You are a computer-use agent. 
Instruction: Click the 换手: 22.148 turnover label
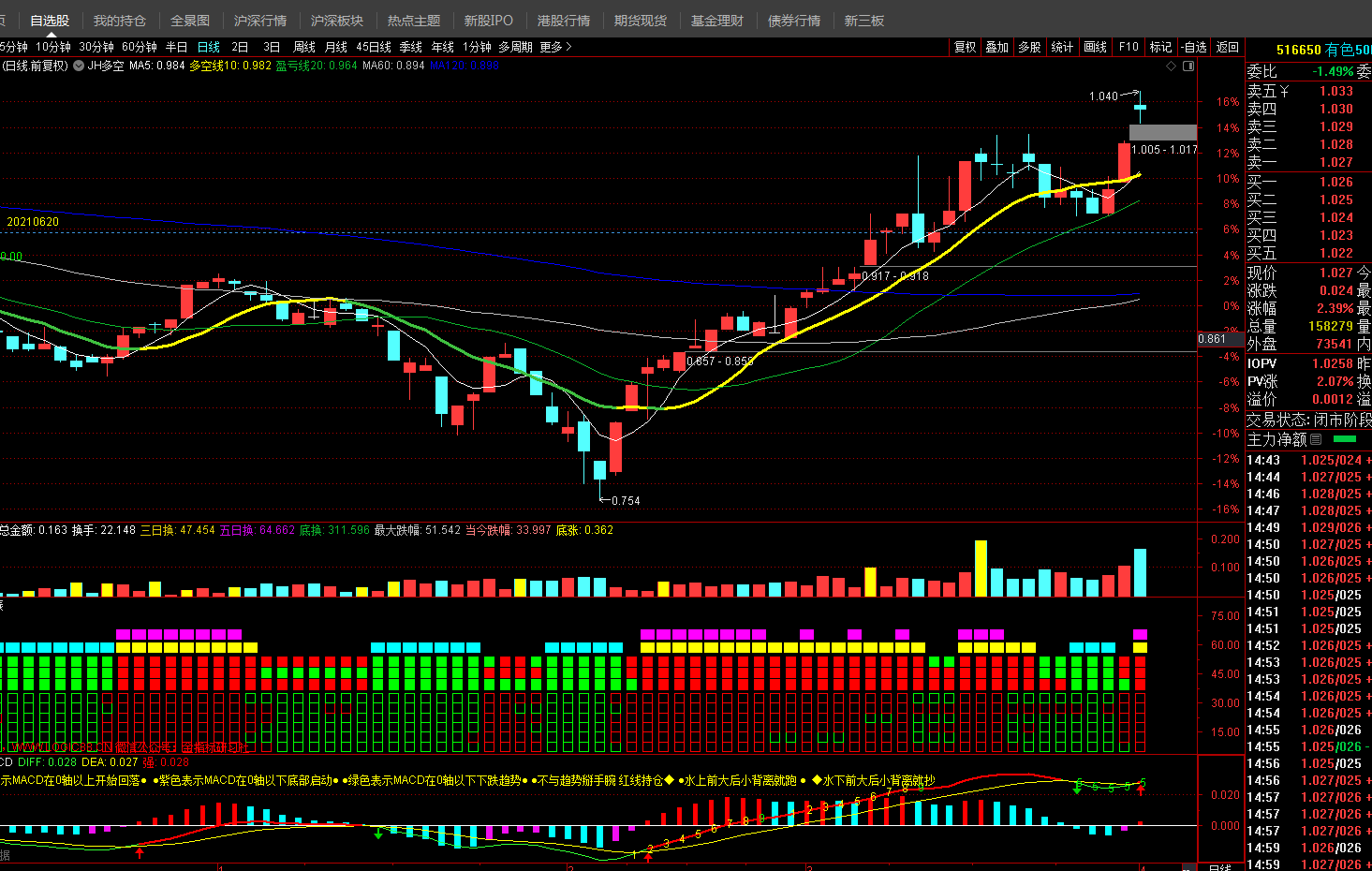(x=104, y=530)
